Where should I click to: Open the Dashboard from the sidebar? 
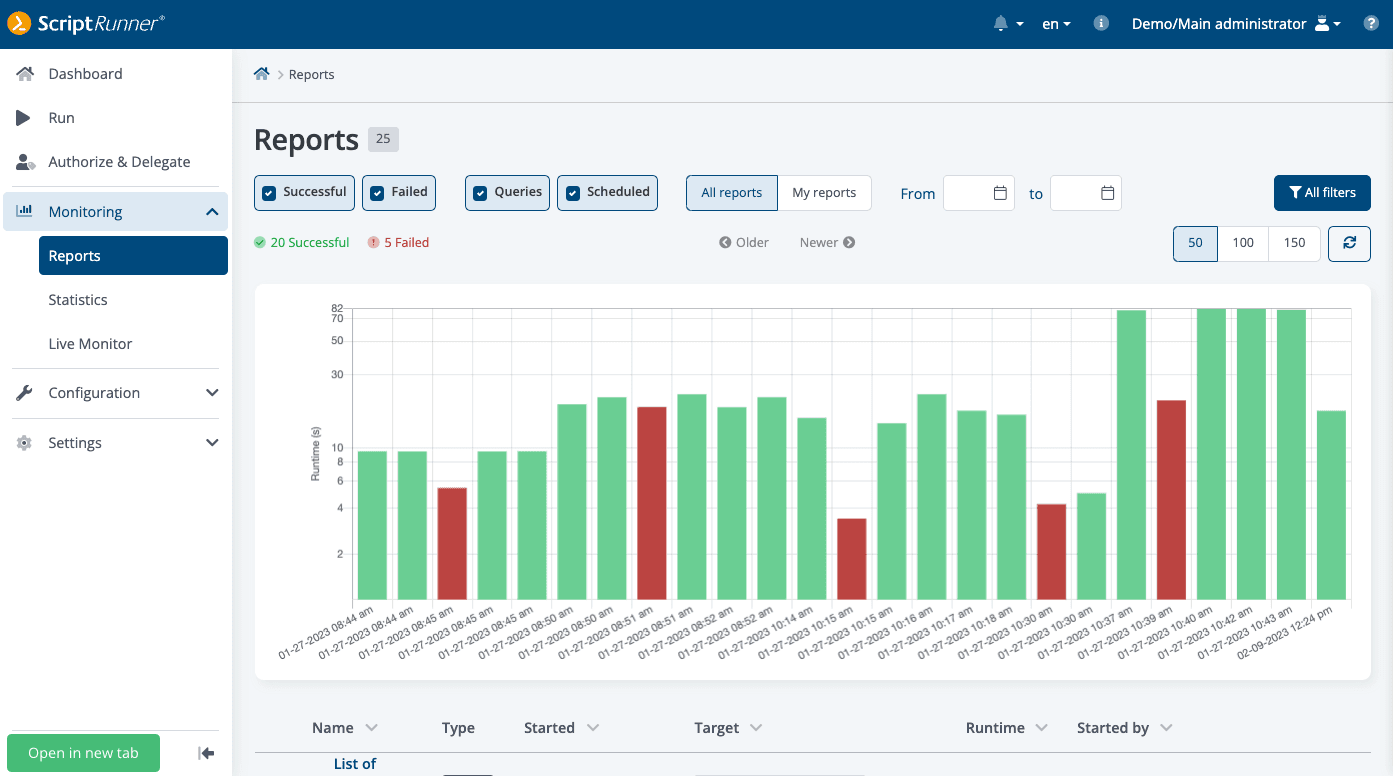pos(85,73)
